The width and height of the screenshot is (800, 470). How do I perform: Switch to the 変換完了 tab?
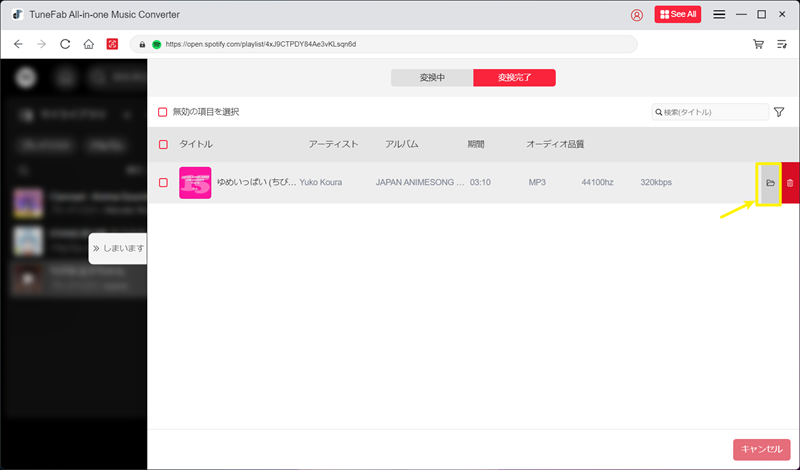point(514,78)
